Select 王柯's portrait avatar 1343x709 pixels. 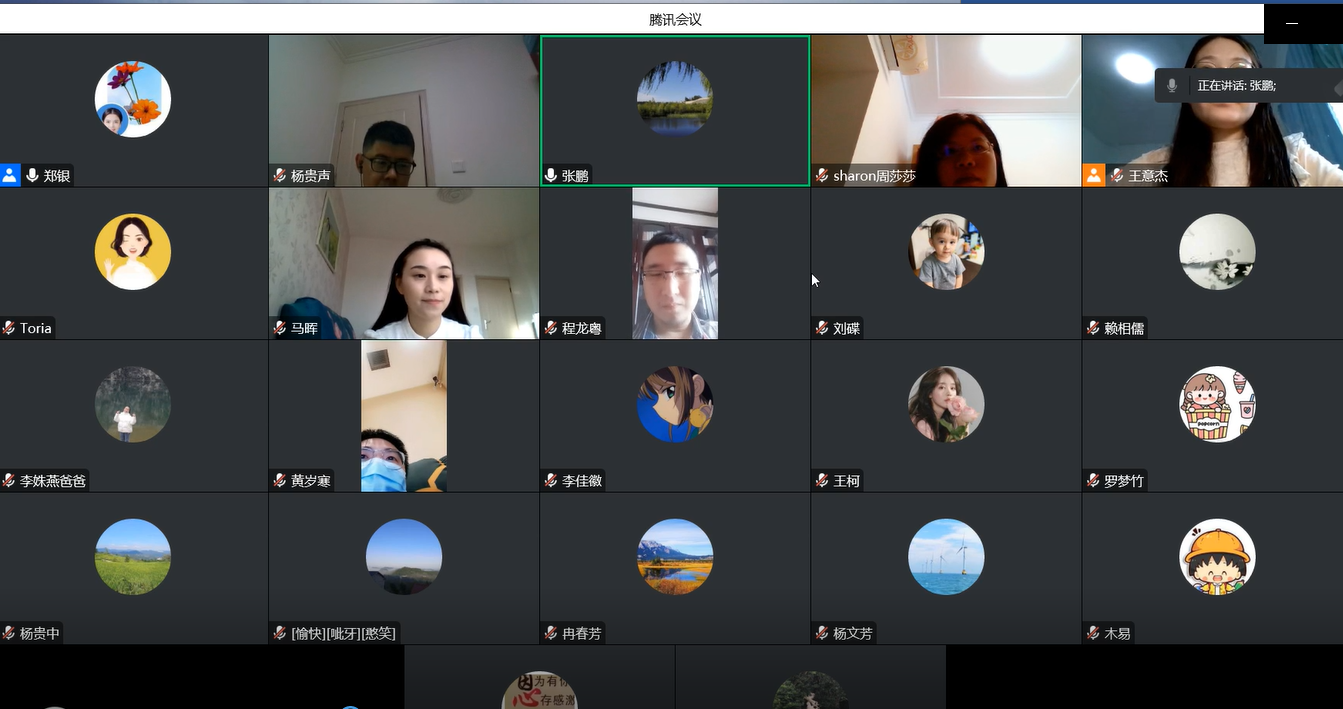pyautogui.click(x=946, y=404)
